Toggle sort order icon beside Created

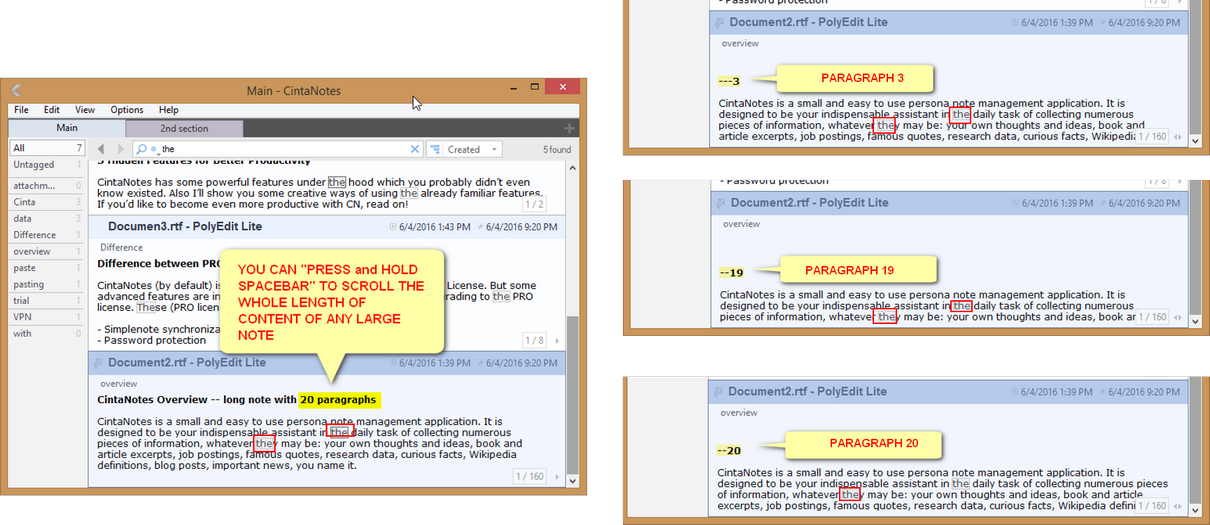436,149
